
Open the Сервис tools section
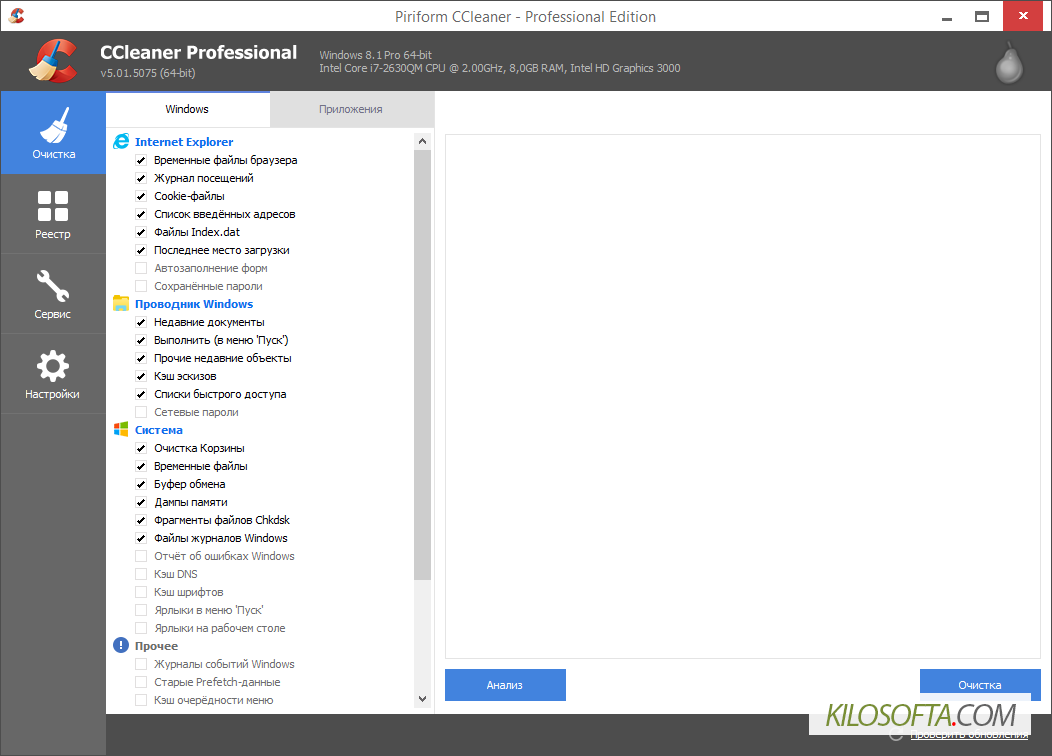tap(53, 294)
